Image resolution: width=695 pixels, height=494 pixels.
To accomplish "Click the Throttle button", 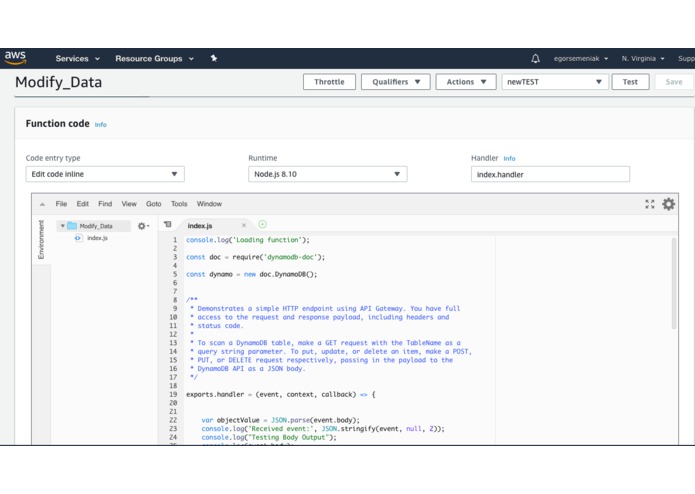I will pos(329,82).
